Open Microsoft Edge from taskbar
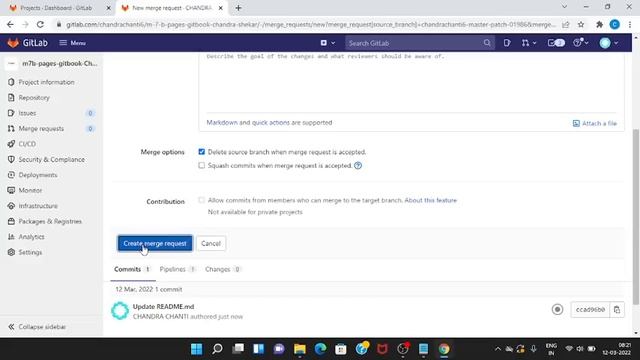The width and height of the screenshot is (640, 360). (x=320, y=349)
